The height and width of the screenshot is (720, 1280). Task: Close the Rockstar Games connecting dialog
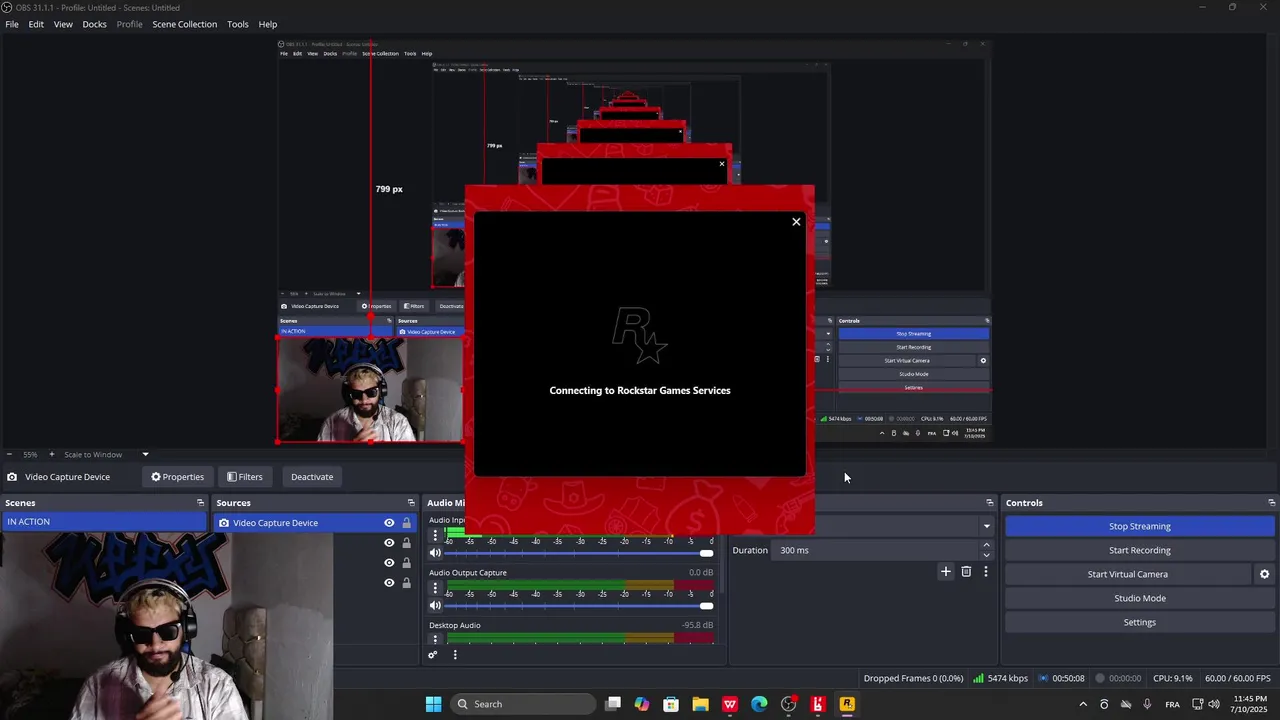[796, 222]
